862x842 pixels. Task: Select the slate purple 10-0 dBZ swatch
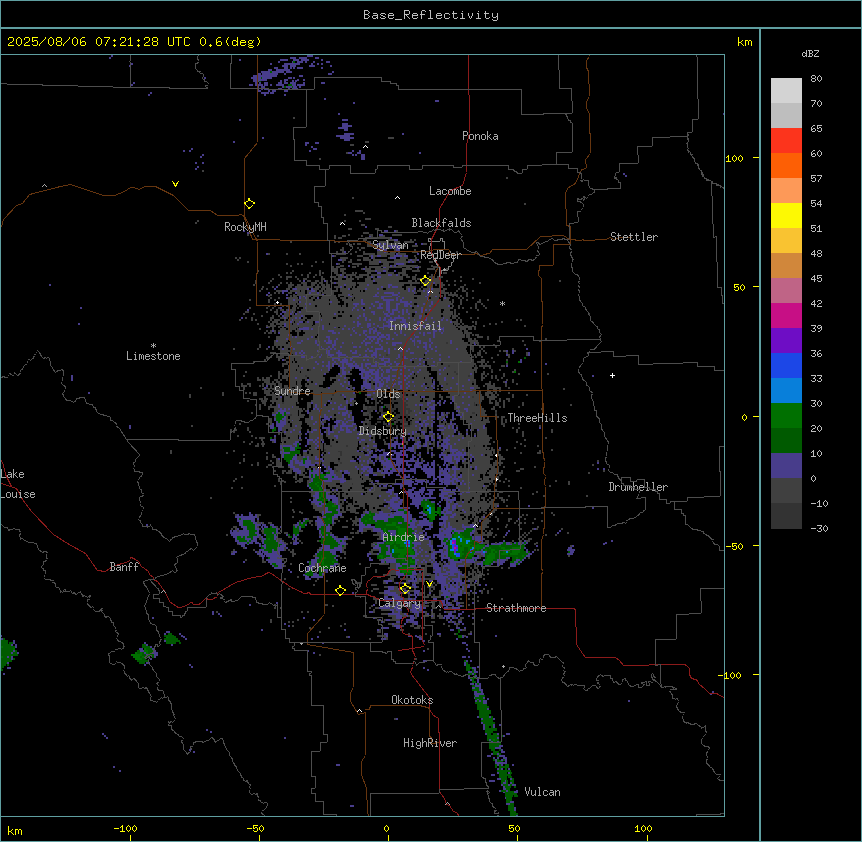point(786,466)
